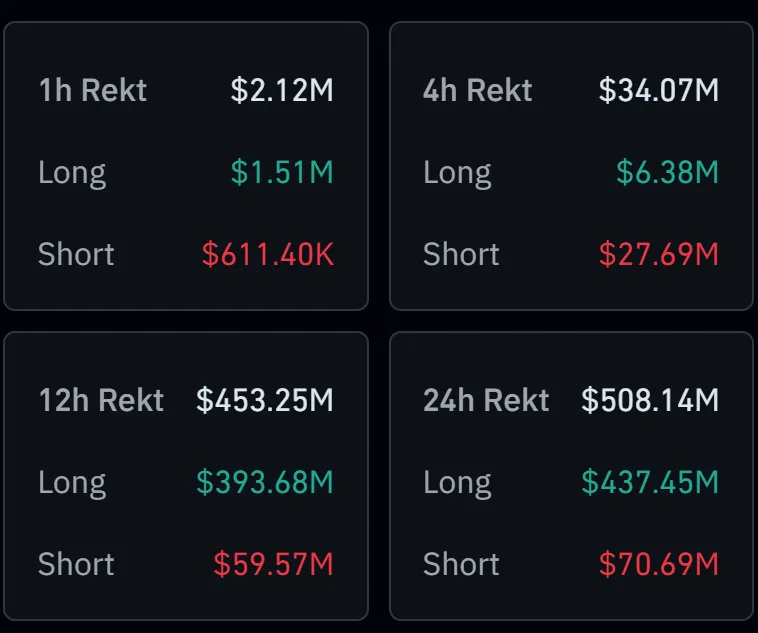Click the 12h Rekt card title
This screenshot has width=758, height=633.
(101, 401)
